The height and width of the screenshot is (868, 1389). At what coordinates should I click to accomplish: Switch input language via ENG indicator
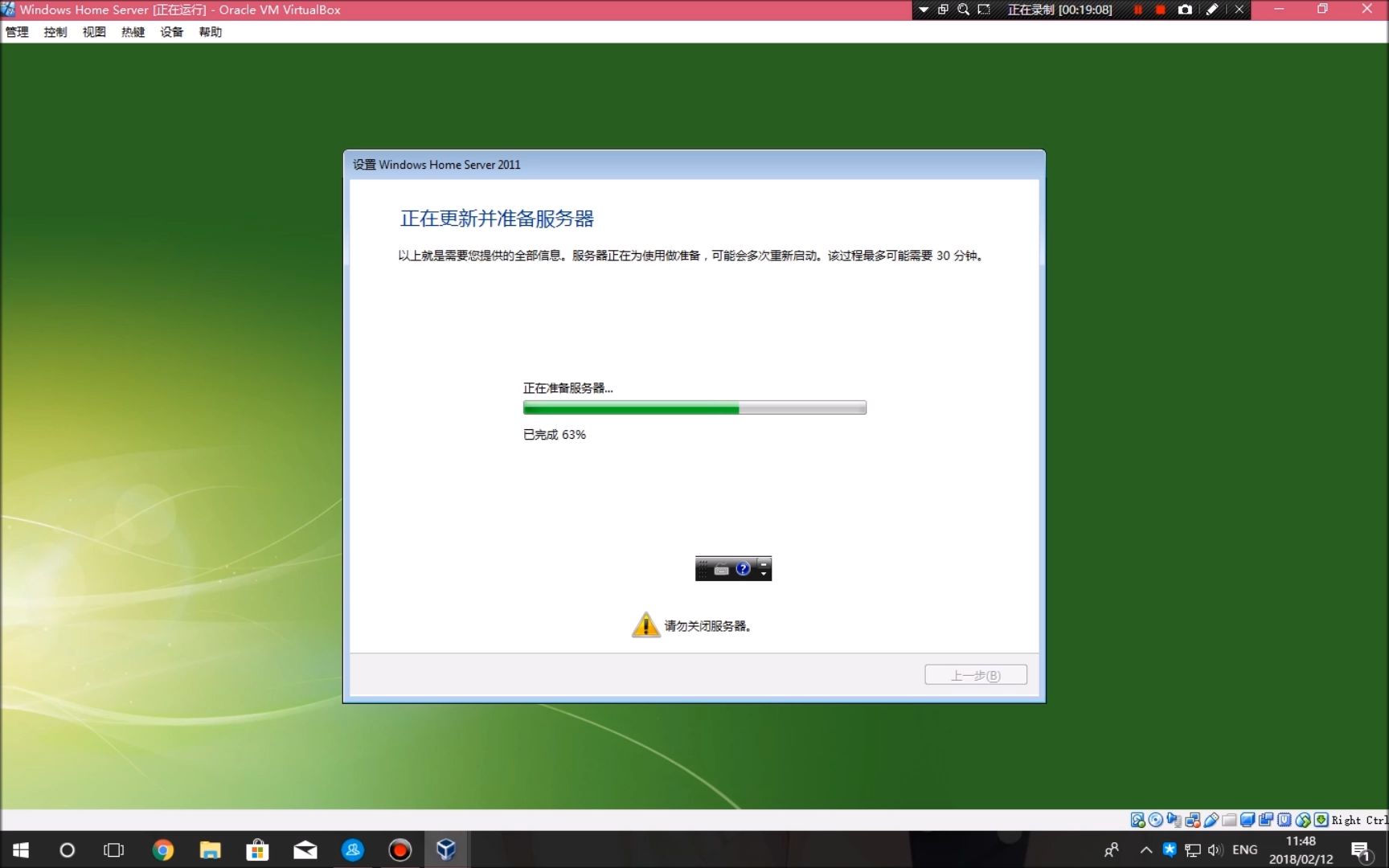coord(1244,850)
